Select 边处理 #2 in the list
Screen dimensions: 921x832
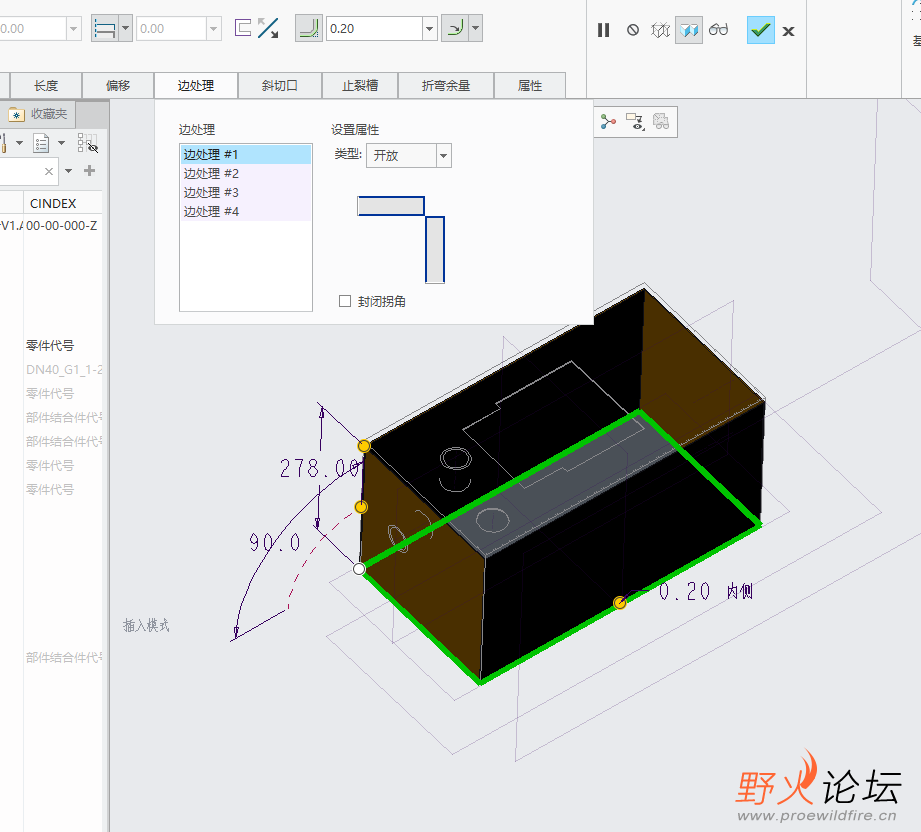tap(246, 173)
